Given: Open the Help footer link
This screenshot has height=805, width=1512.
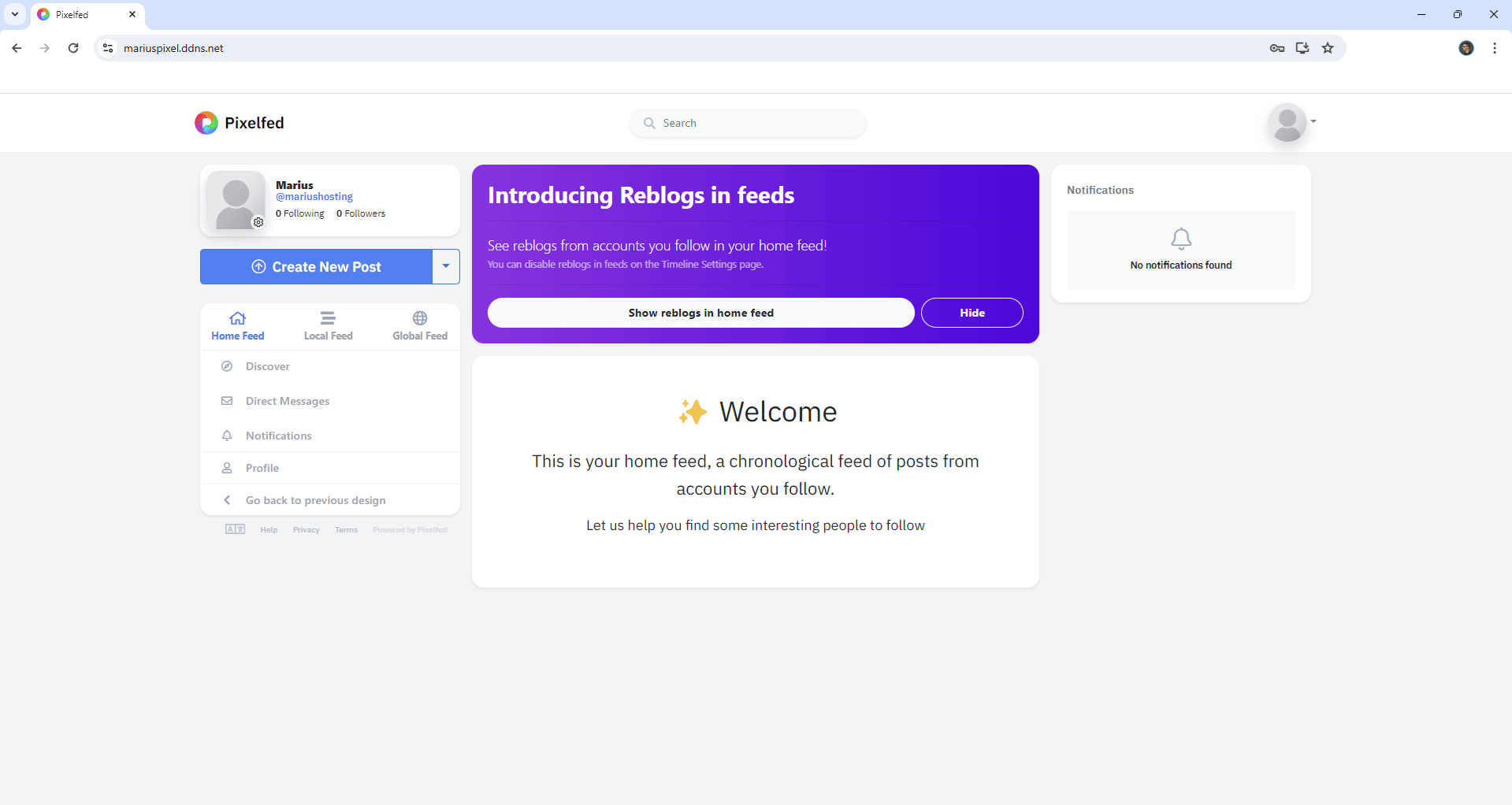Looking at the screenshot, I should click(269, 530).
